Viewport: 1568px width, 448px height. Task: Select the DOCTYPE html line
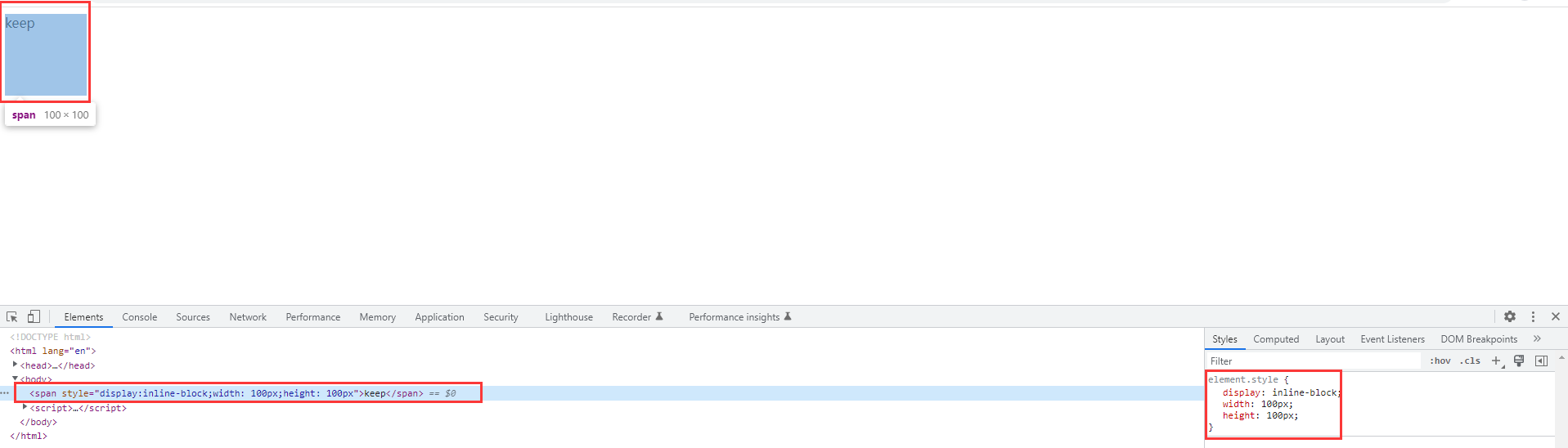tap(51, 337)
